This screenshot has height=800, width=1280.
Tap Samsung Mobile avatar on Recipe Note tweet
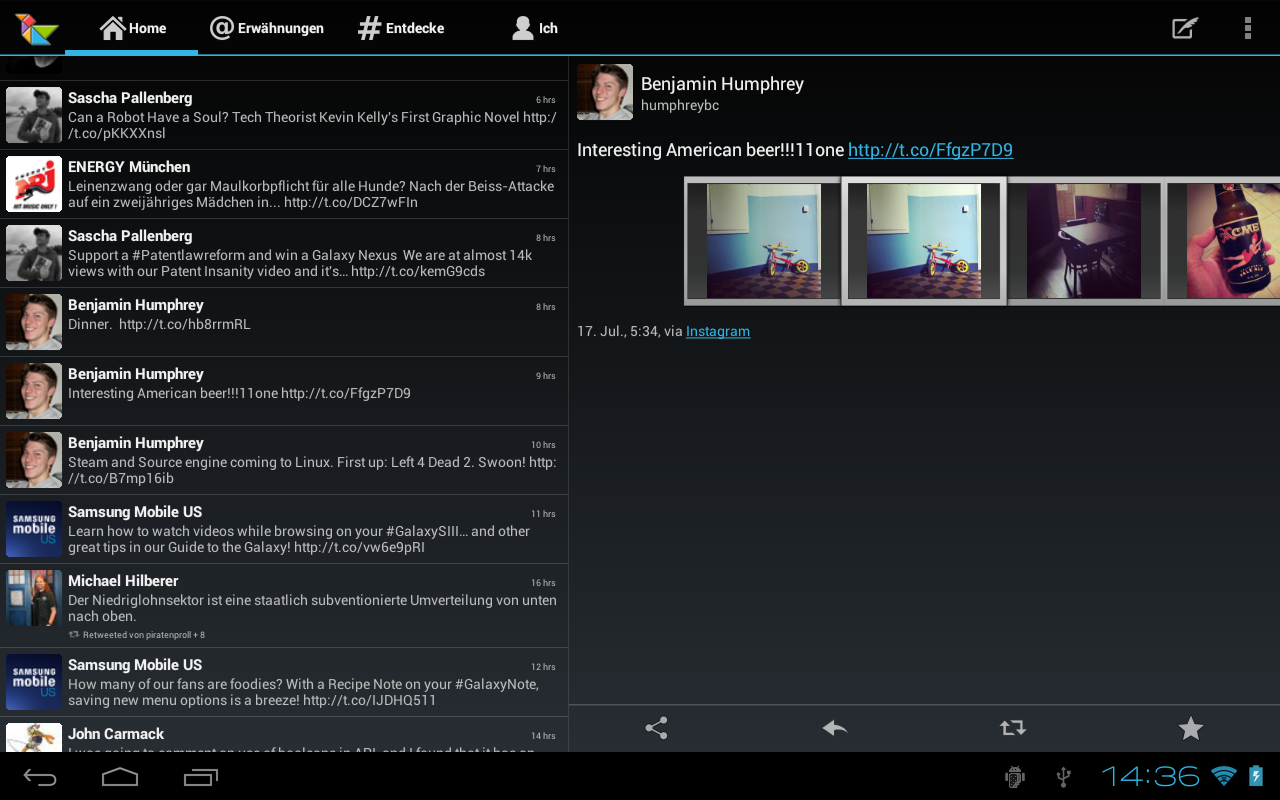(x=34, y=682)
